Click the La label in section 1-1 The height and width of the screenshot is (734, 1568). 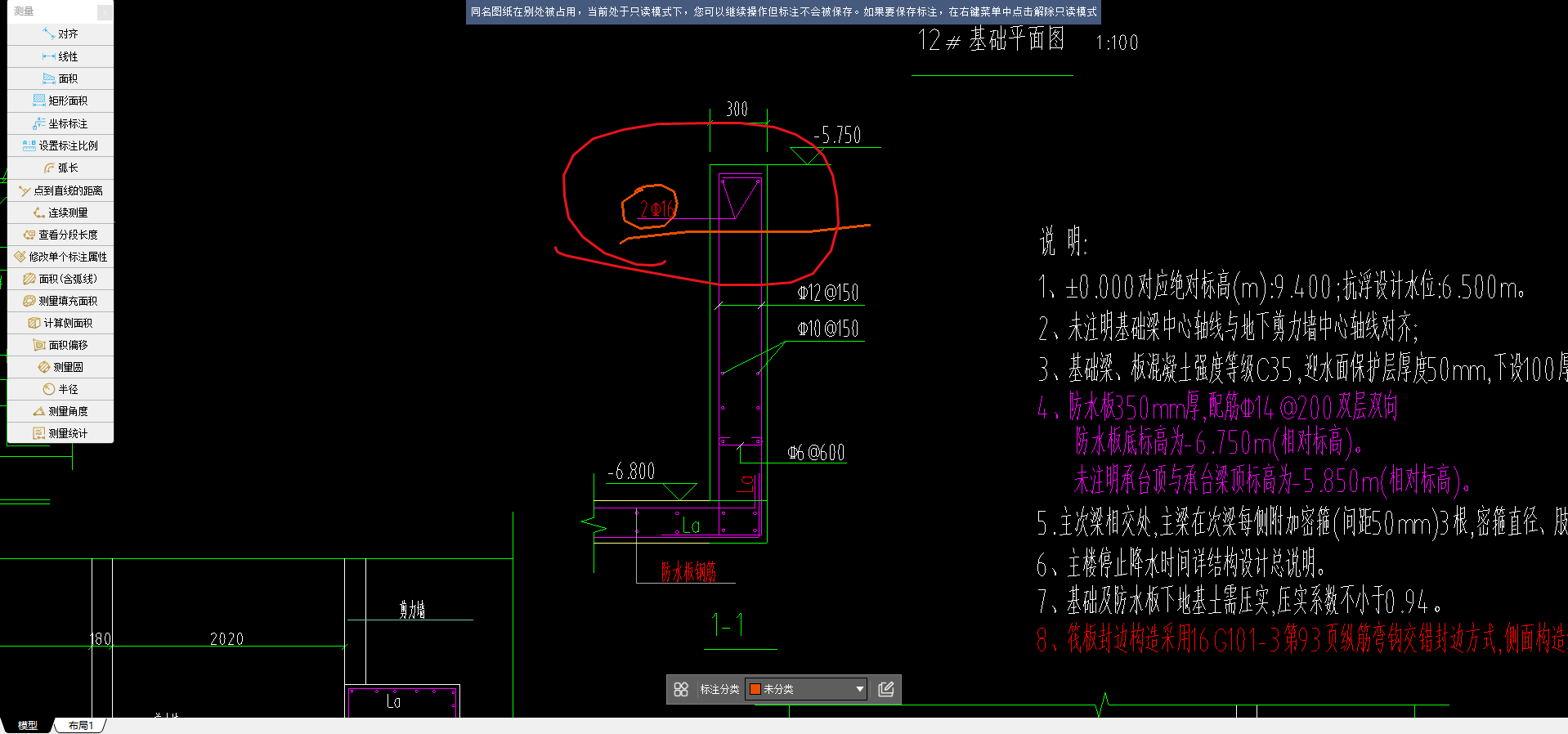(x=691, y=526)
